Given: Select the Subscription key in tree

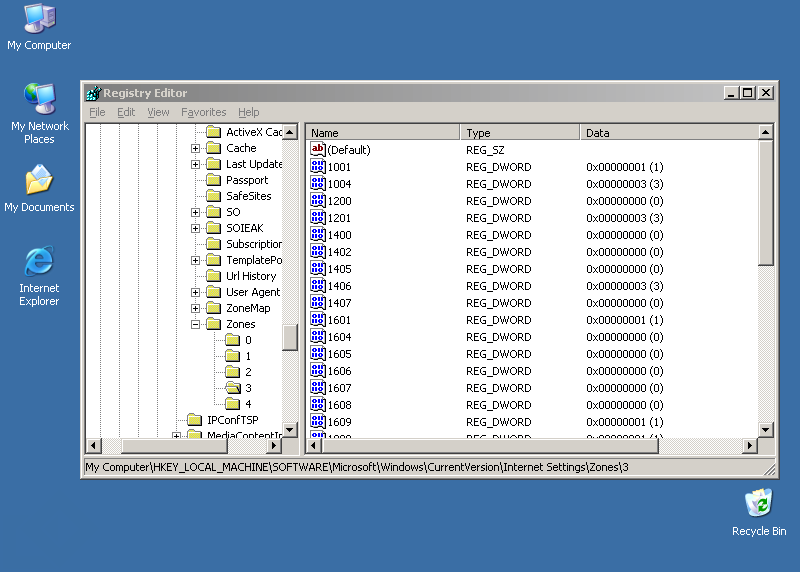Looking at the screenshot, I should (254, 244).
